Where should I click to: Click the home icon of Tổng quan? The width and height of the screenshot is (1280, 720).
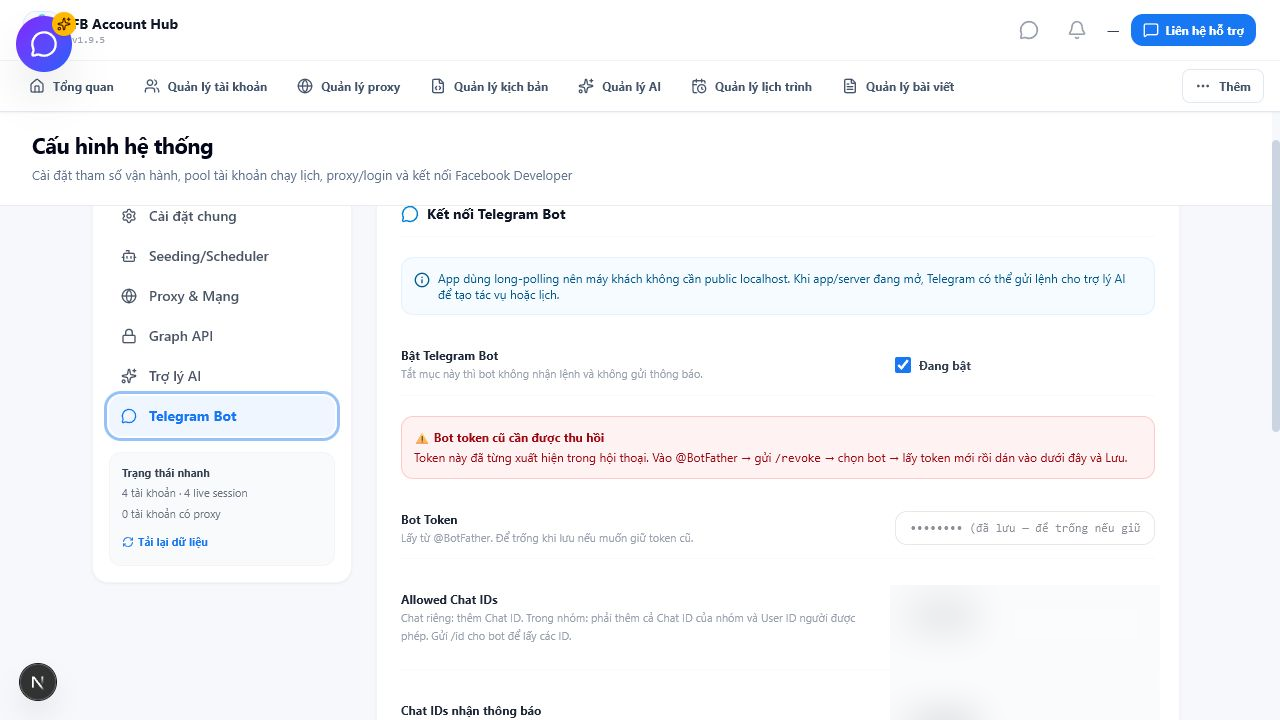(x=37, y=86)
